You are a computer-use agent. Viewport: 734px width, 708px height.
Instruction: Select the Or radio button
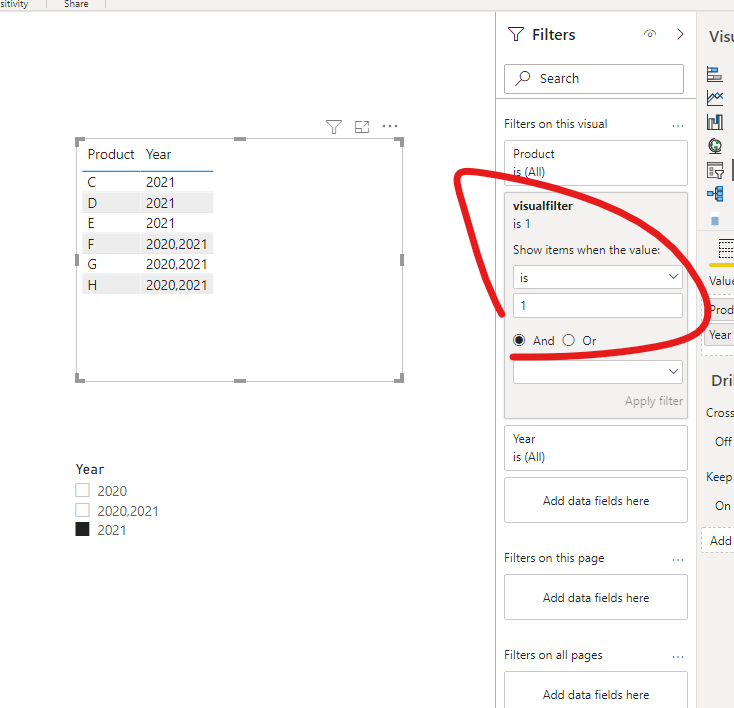pos(568,340)
